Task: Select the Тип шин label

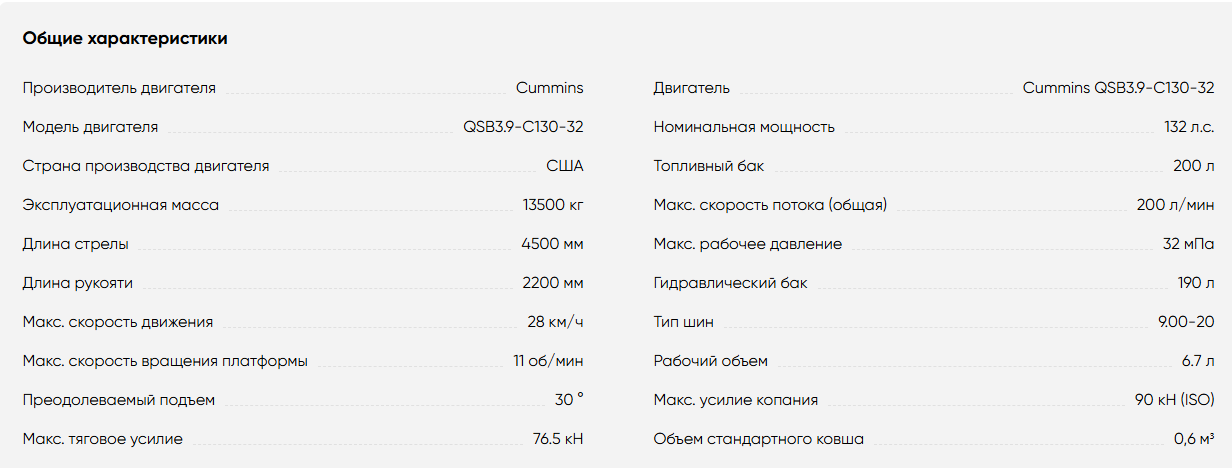Action: point(683,322)
